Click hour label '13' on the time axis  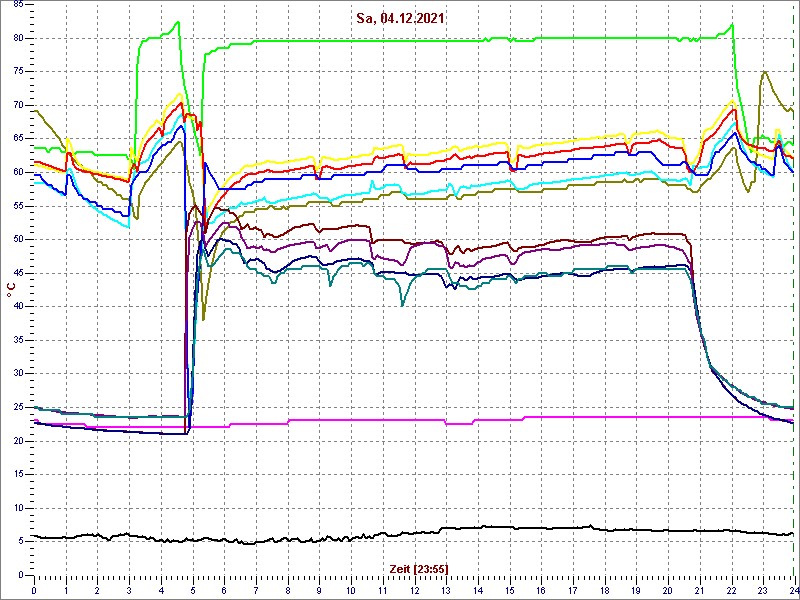tap(446, 592)
